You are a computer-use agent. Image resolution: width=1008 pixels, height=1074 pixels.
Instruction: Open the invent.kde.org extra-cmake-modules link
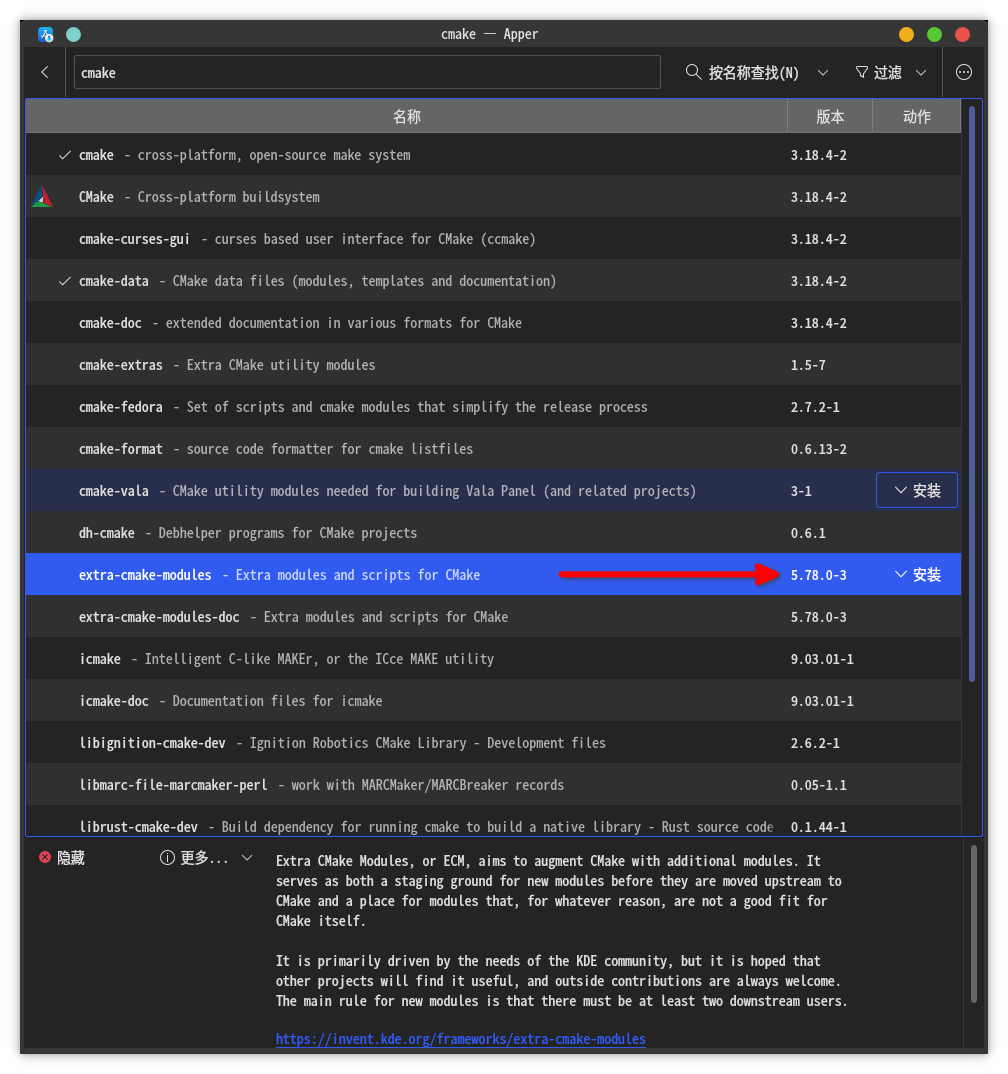(x=461, y=1039)
